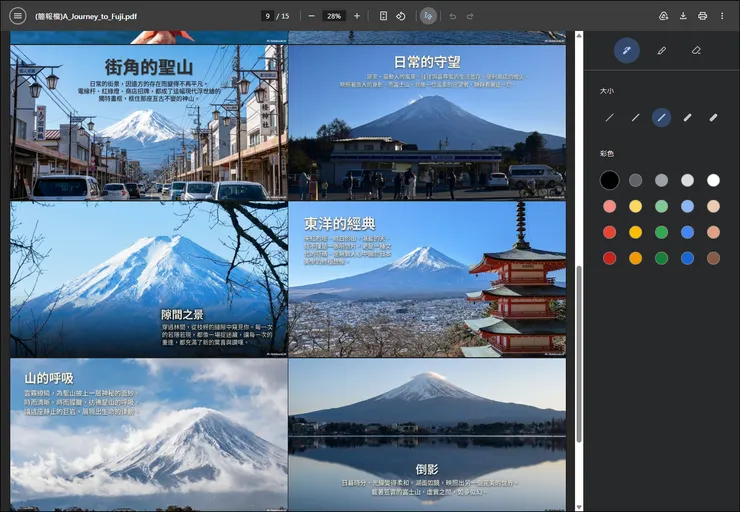
Task: Print the document
Action: click(x=702, y=16)
